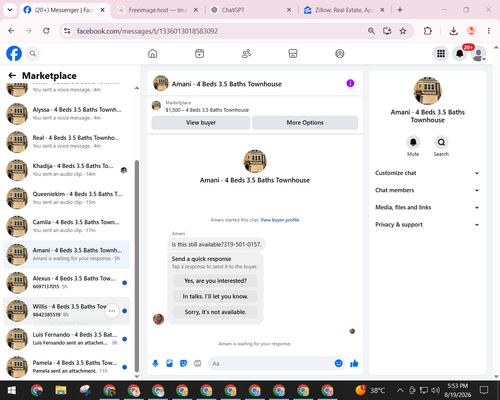This screenshot has height=400, width=500.
Task: Go to the Home feed icon
Action: [153, 53]
